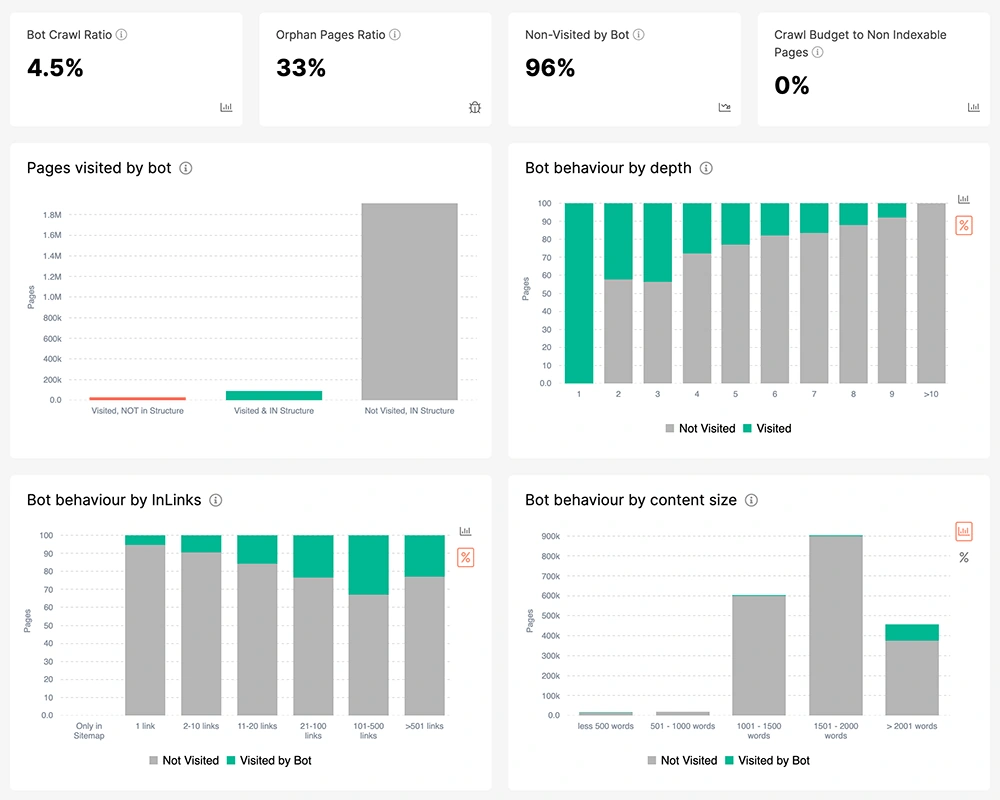Screen dimensions: 1000x800
Task: Click the trend chart icon on Non-Visited by Bot card
Action: pyautogui.click(x=725, y=107)
